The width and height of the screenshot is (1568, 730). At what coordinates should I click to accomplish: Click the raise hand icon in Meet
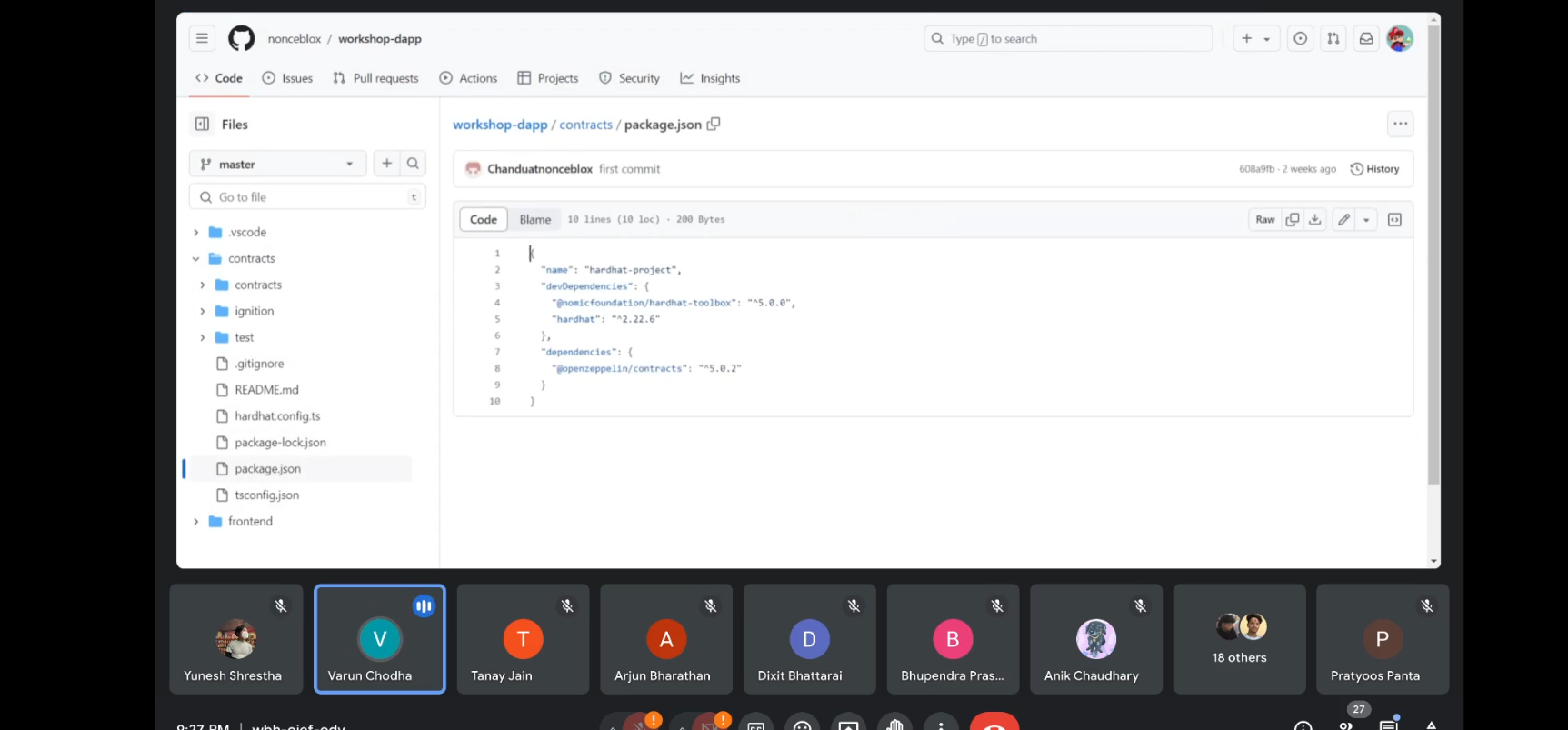[x=894, y=724]
